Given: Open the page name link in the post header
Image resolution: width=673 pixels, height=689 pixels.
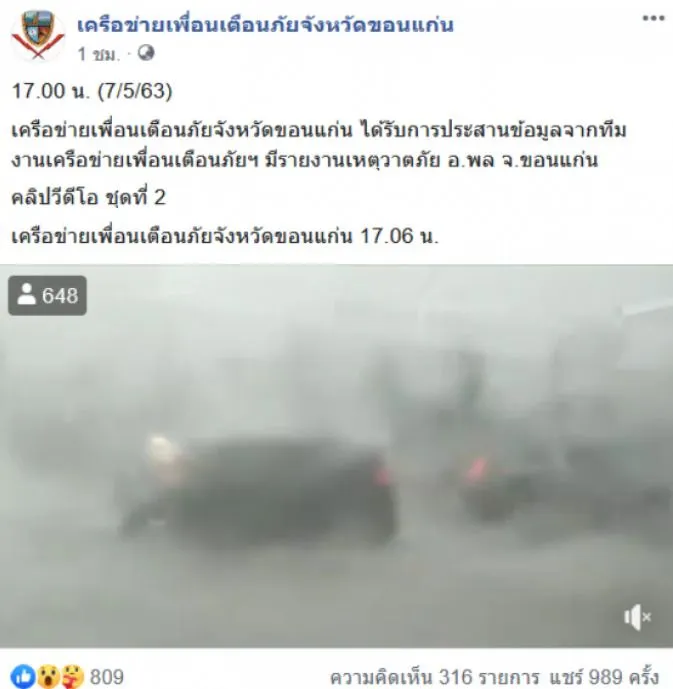Looking at the screenshot, I should pyautogui.click(x=265, y=25).
